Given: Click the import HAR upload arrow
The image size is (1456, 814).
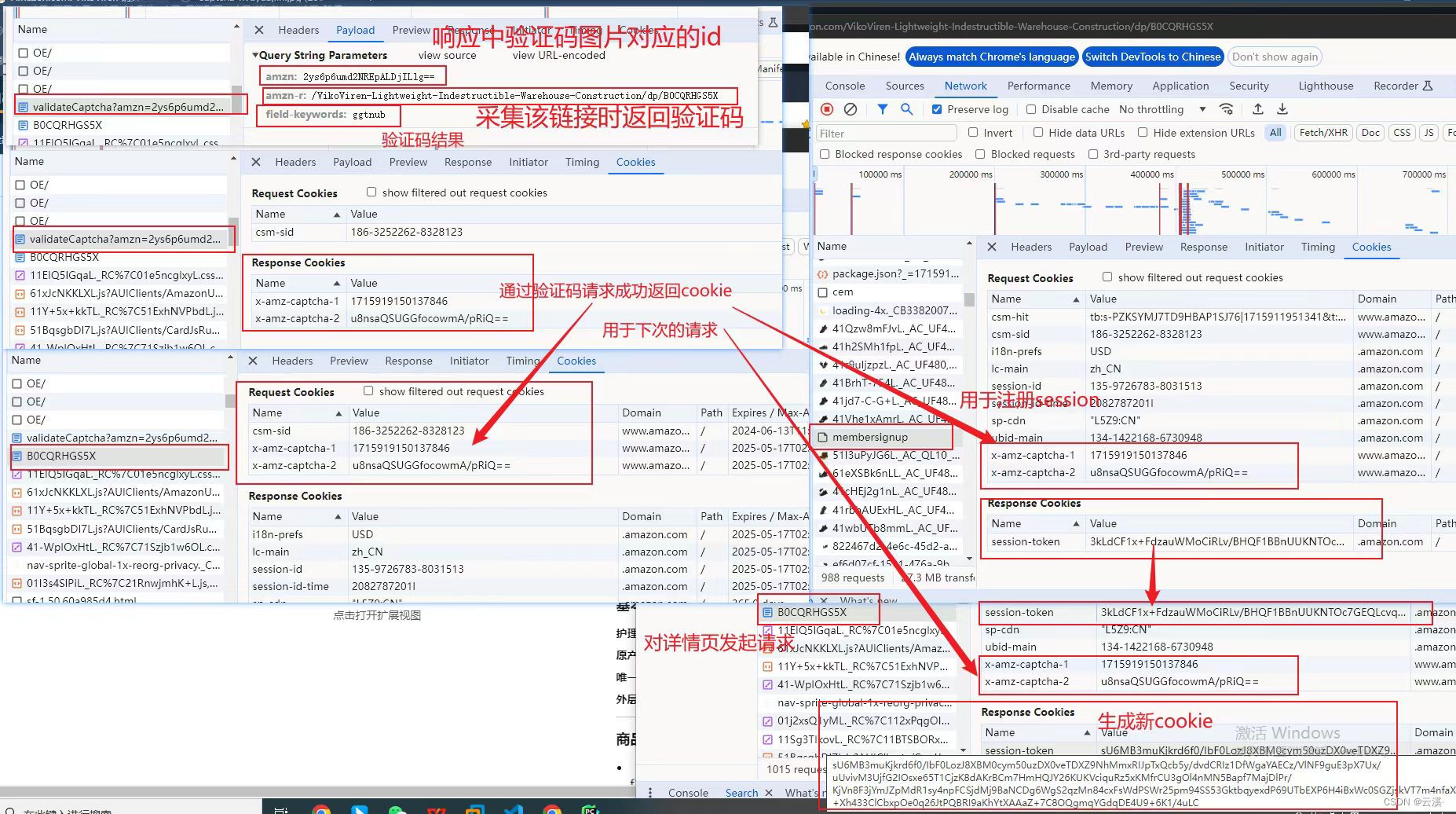Looking at the screenshot, I should click(x=1257, y=109).
